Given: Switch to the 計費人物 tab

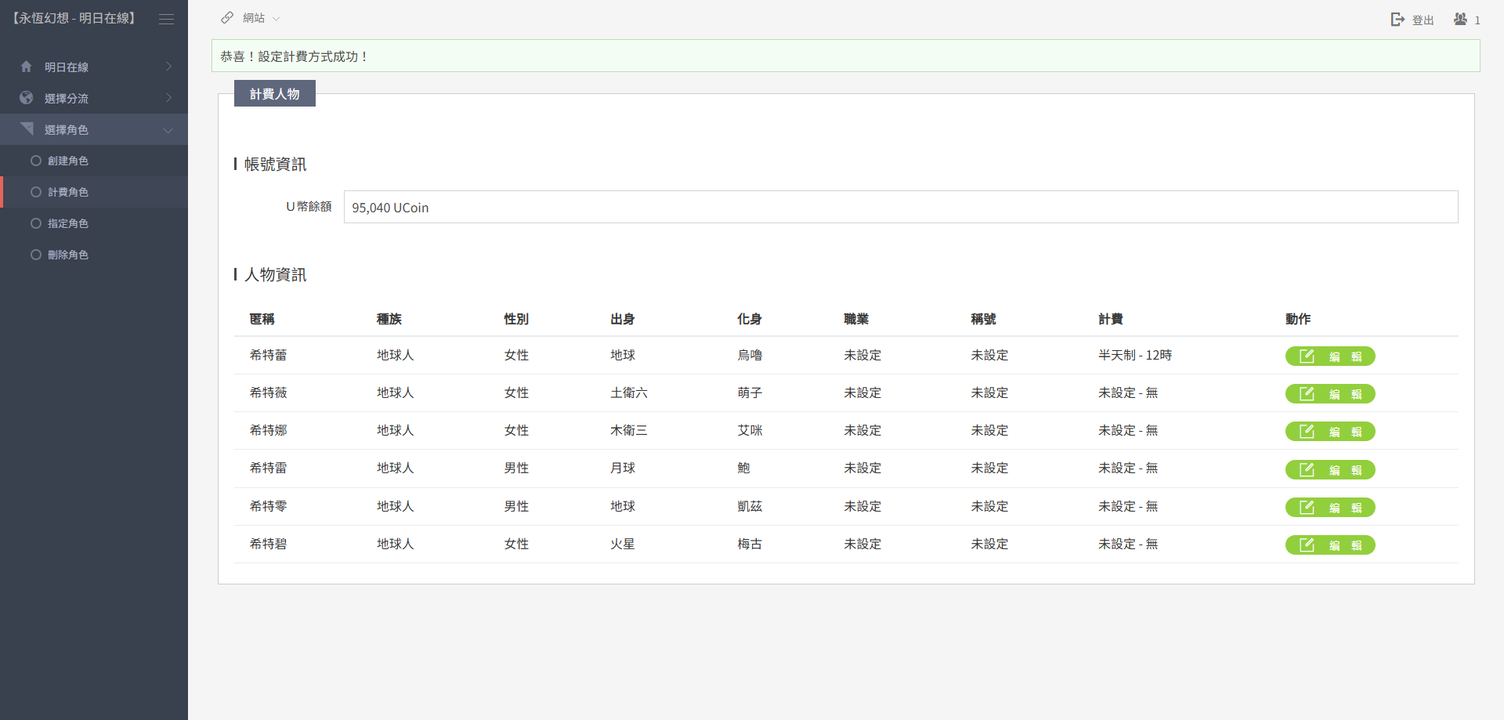Looking at the screenshot, I should 274,94.
